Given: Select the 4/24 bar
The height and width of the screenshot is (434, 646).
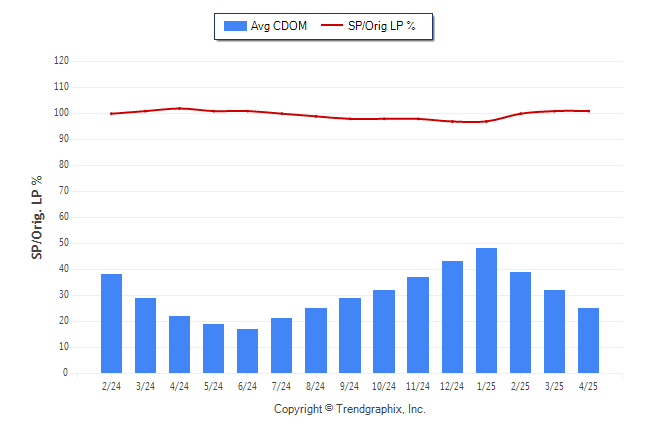Looking at the screenshot, I should click(179, 345).
